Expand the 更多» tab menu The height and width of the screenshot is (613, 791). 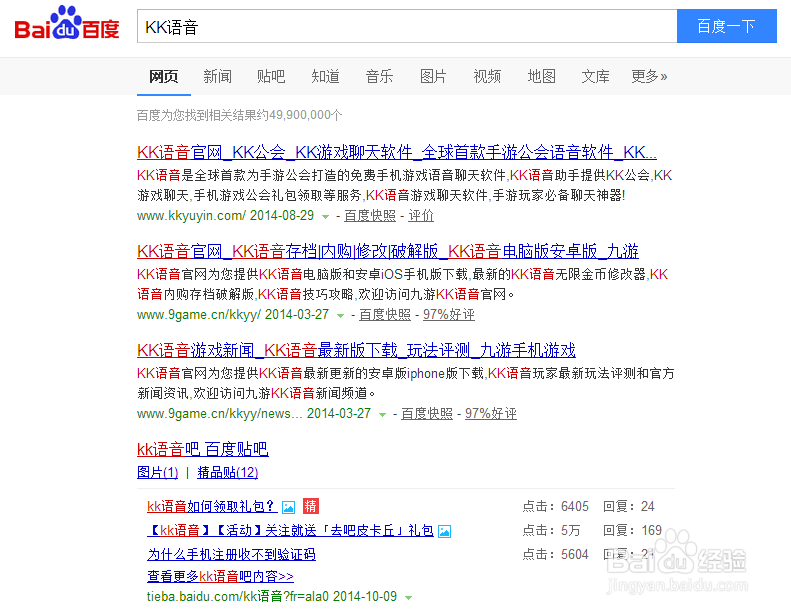pyautogui.click(x=649, y=77)
